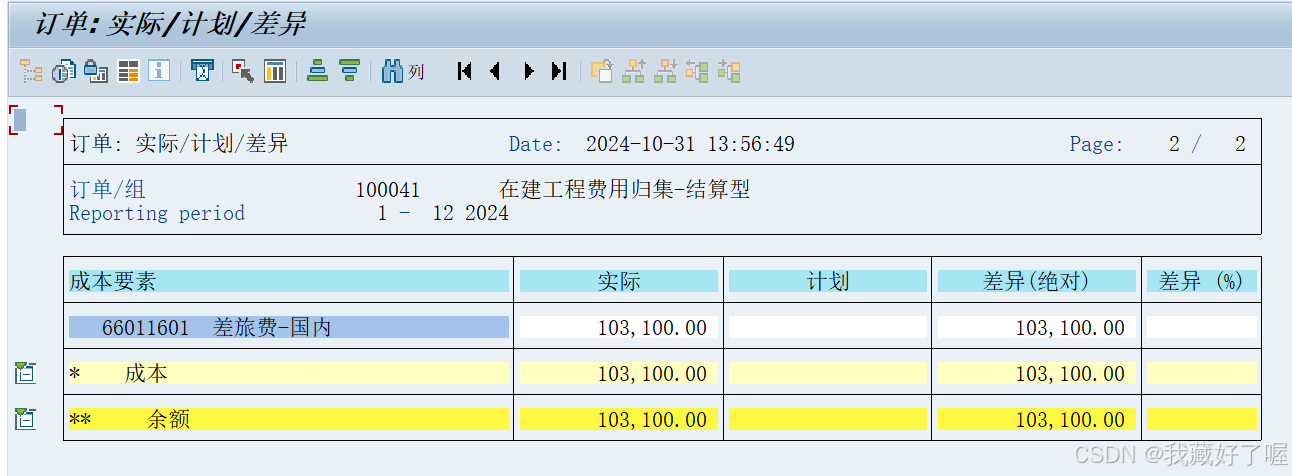Screen dimensions: 1292x476
Task: Click the greyed folder-with-document toolbar icon
Action: 601,71
